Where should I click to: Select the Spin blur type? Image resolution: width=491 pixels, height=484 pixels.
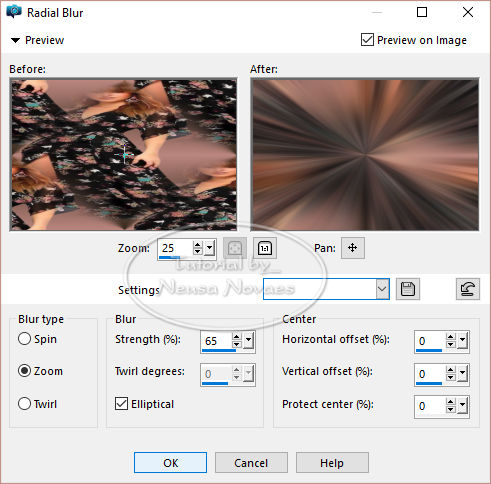24,339
